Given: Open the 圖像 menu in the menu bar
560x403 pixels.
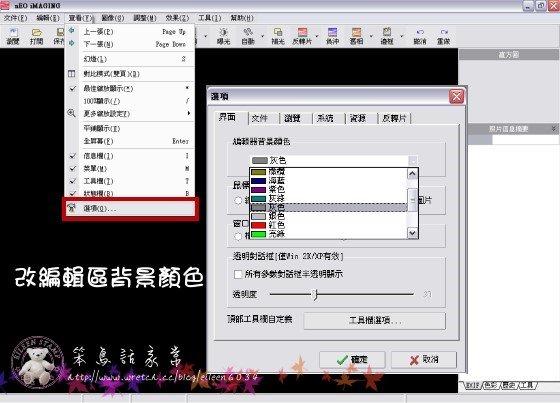Looking at the screenshot, I should coord(112,18).
